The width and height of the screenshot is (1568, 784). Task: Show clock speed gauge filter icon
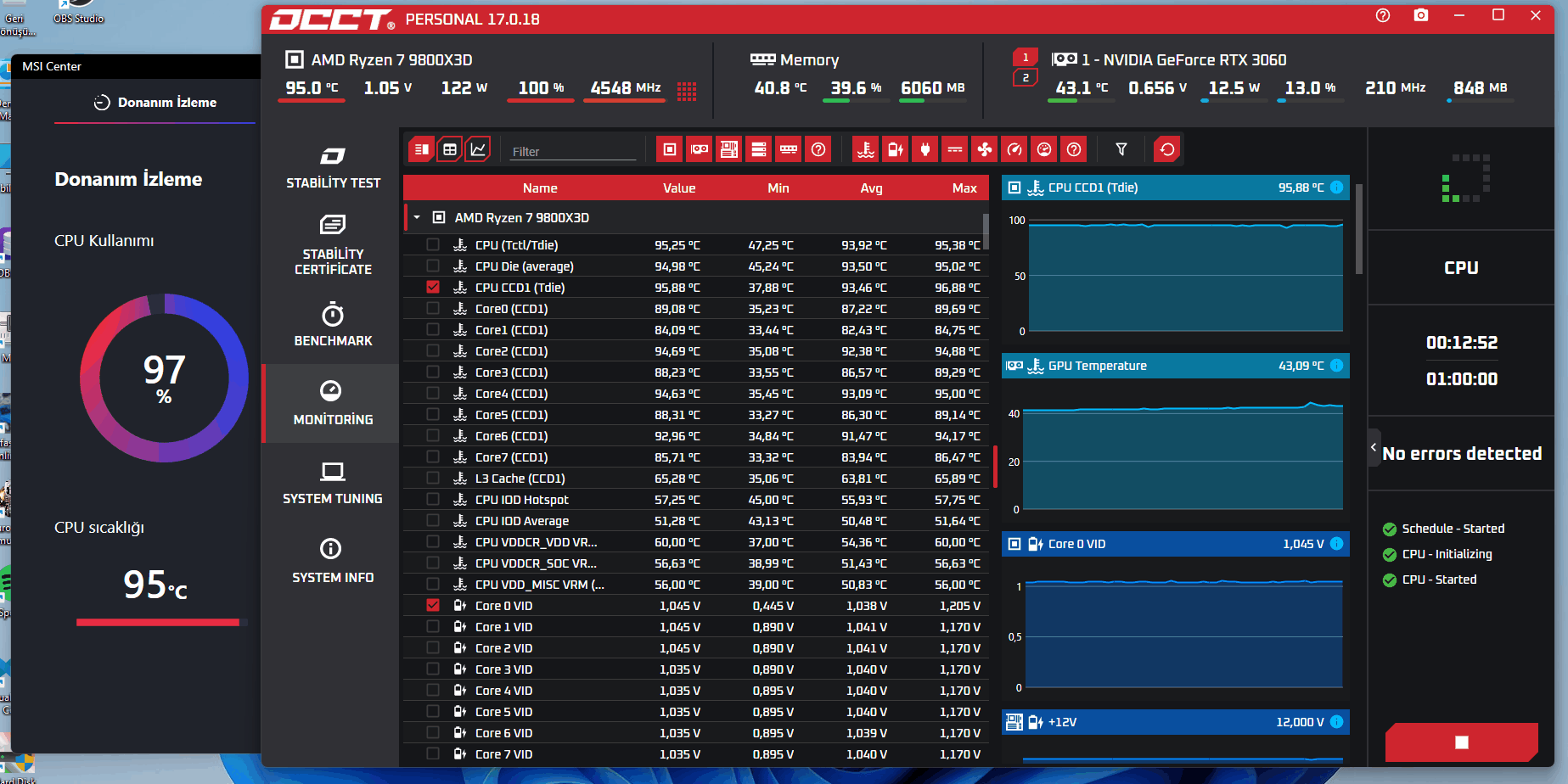1014,150
